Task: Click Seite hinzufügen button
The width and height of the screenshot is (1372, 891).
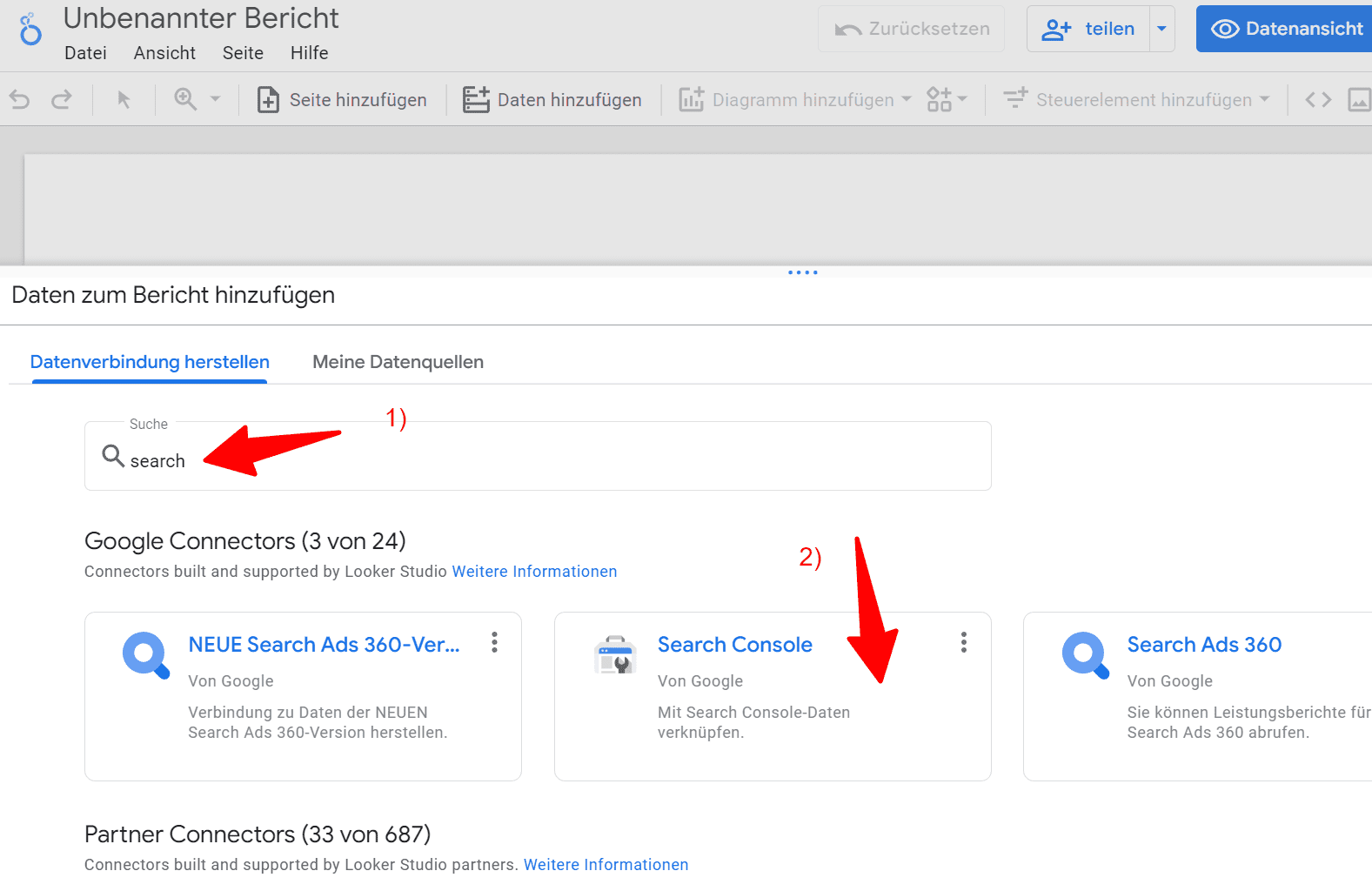Action: point(342,100)
